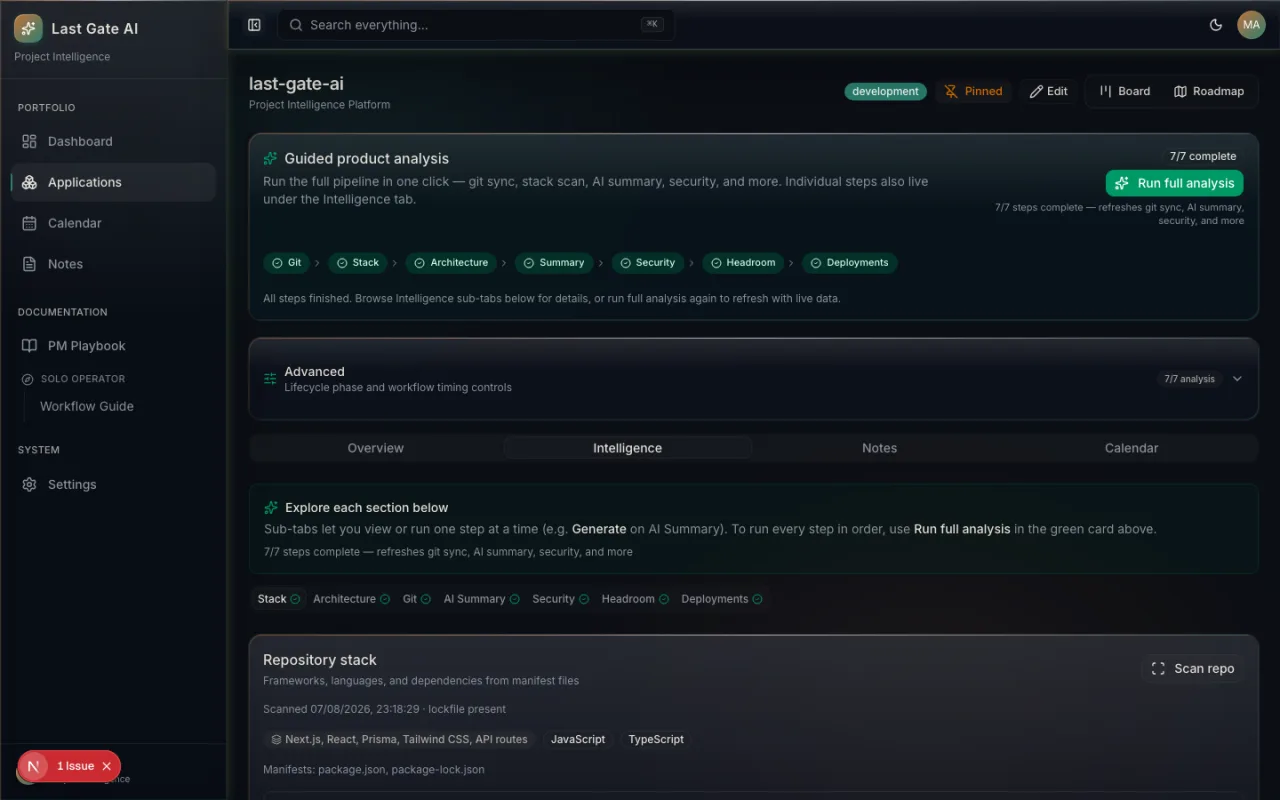Click the sidebar Notes document icon
The width and height of the screenshot is (1280, 800).
click(29, 265)
